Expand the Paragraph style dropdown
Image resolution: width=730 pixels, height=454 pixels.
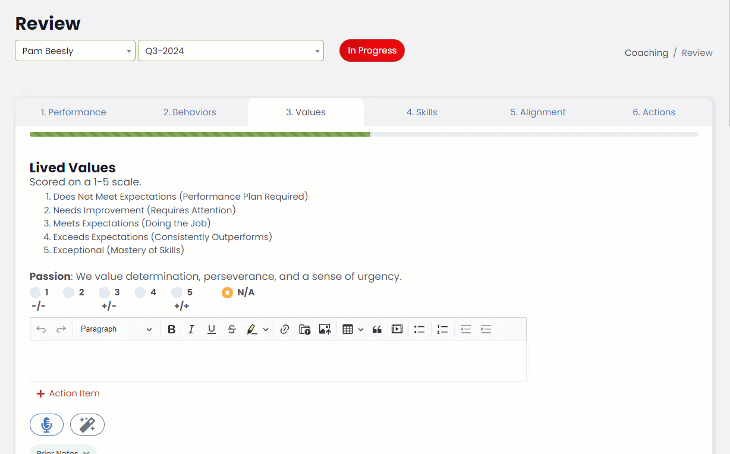(116, 329)
